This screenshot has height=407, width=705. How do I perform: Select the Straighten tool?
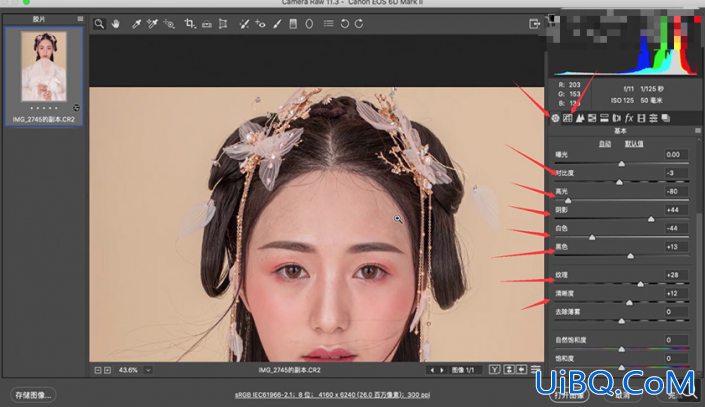pyautogui.click(x=207, y=24)
